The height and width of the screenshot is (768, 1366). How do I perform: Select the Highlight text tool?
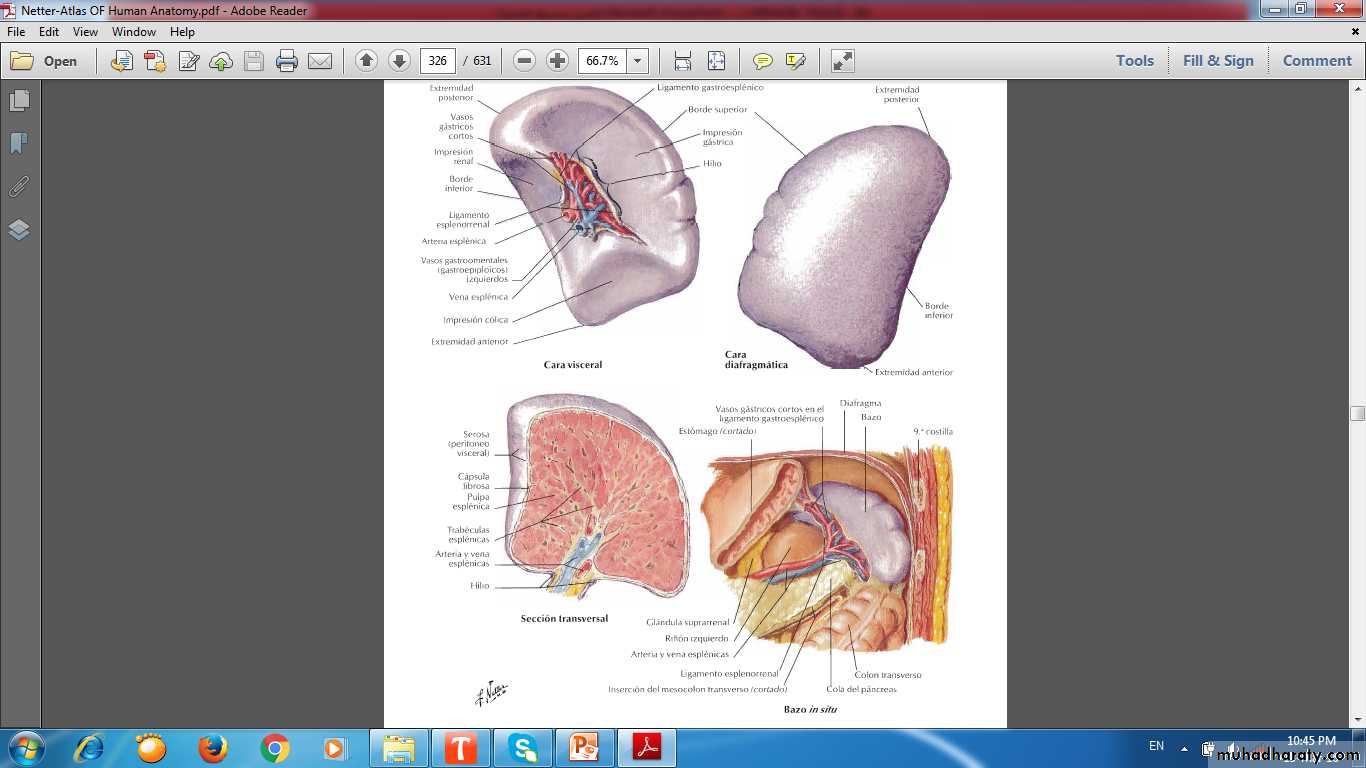click(x=796, y=61)
